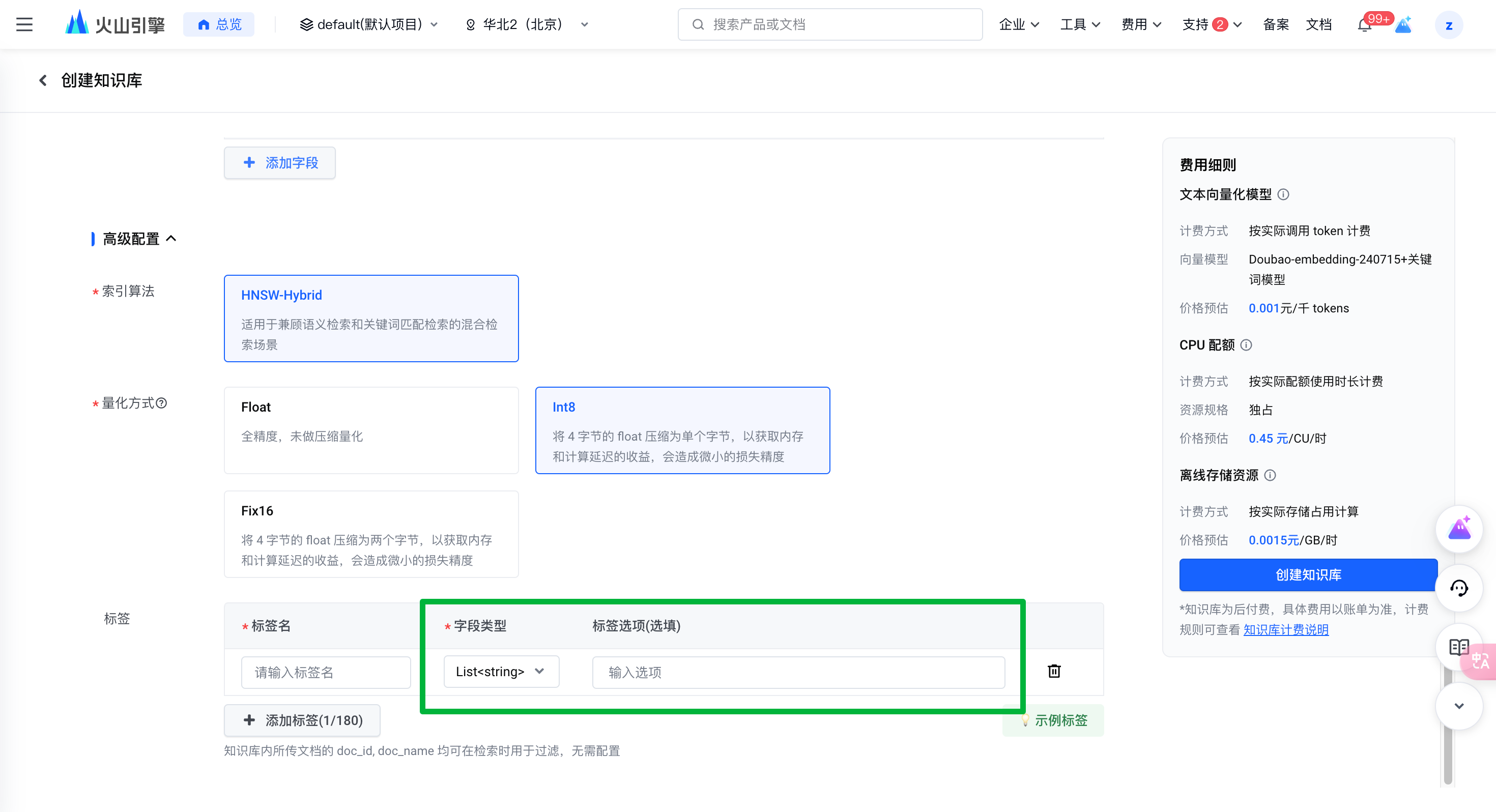Open the hamburger navigation menu

(x=24, y=24)
